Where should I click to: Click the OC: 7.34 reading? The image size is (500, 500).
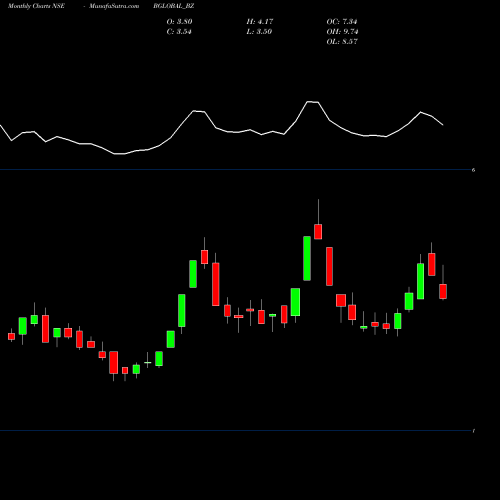point(342,22)
